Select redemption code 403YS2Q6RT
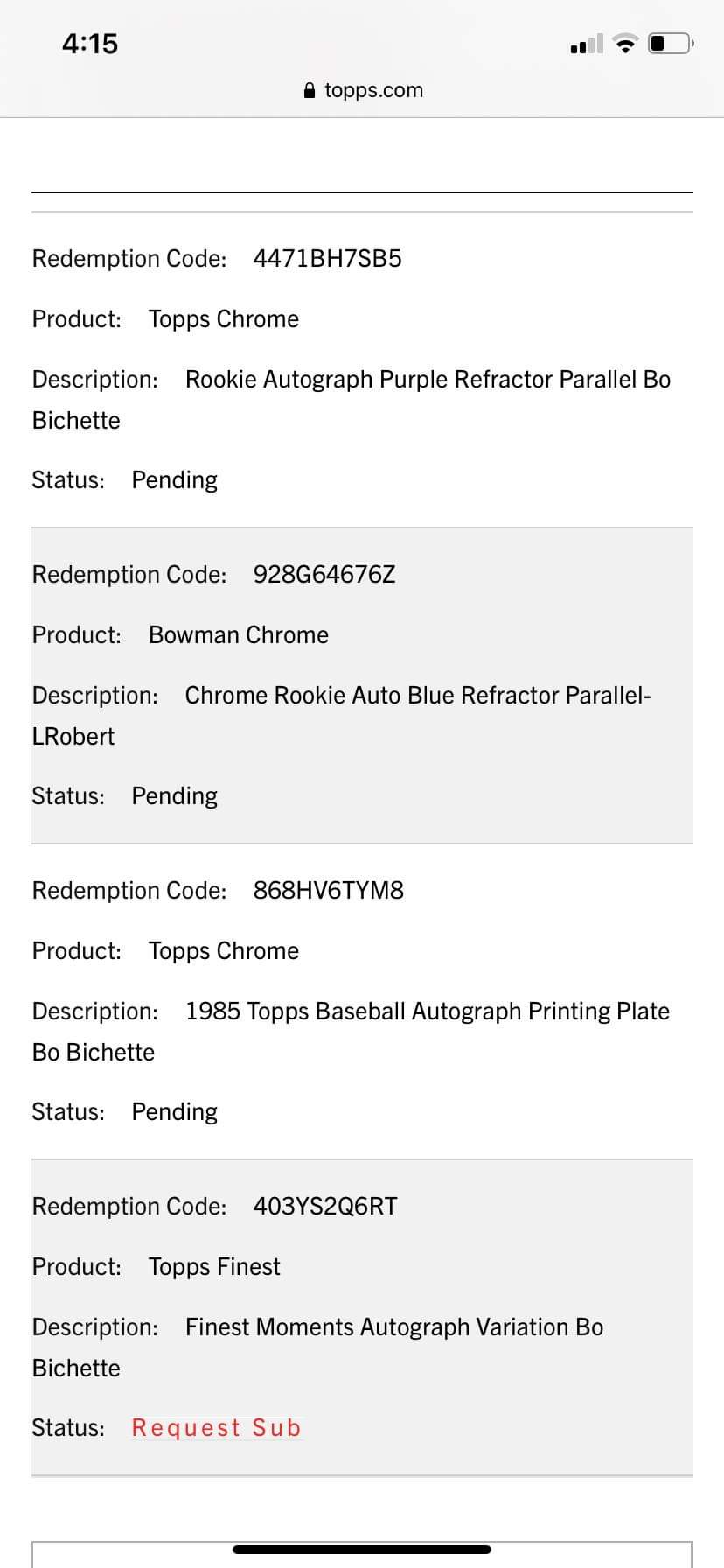Viewport: 724px width, 1568px height. [x=325, y=1207]
